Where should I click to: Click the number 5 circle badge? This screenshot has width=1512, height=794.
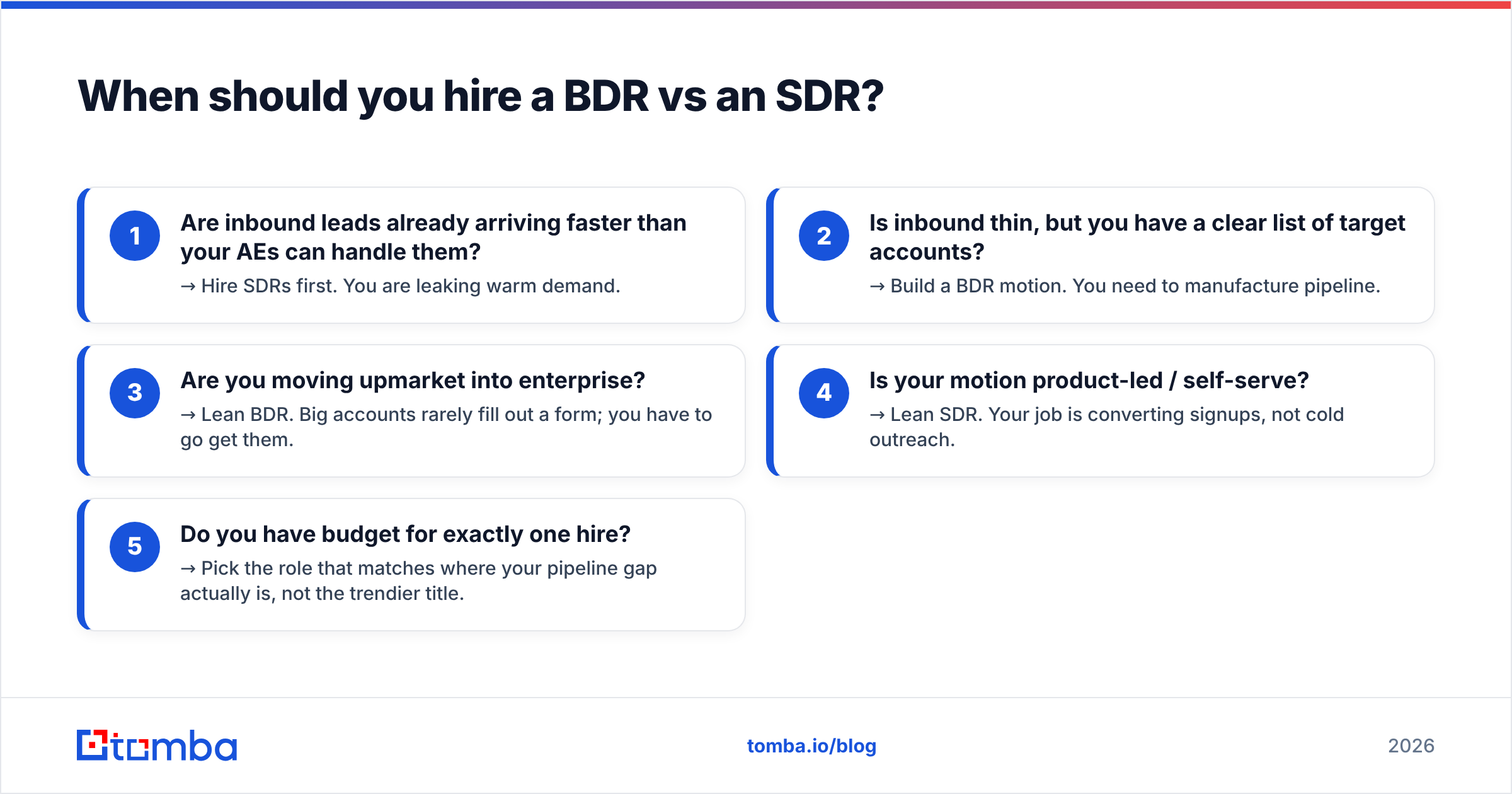(x=135, y=547)
